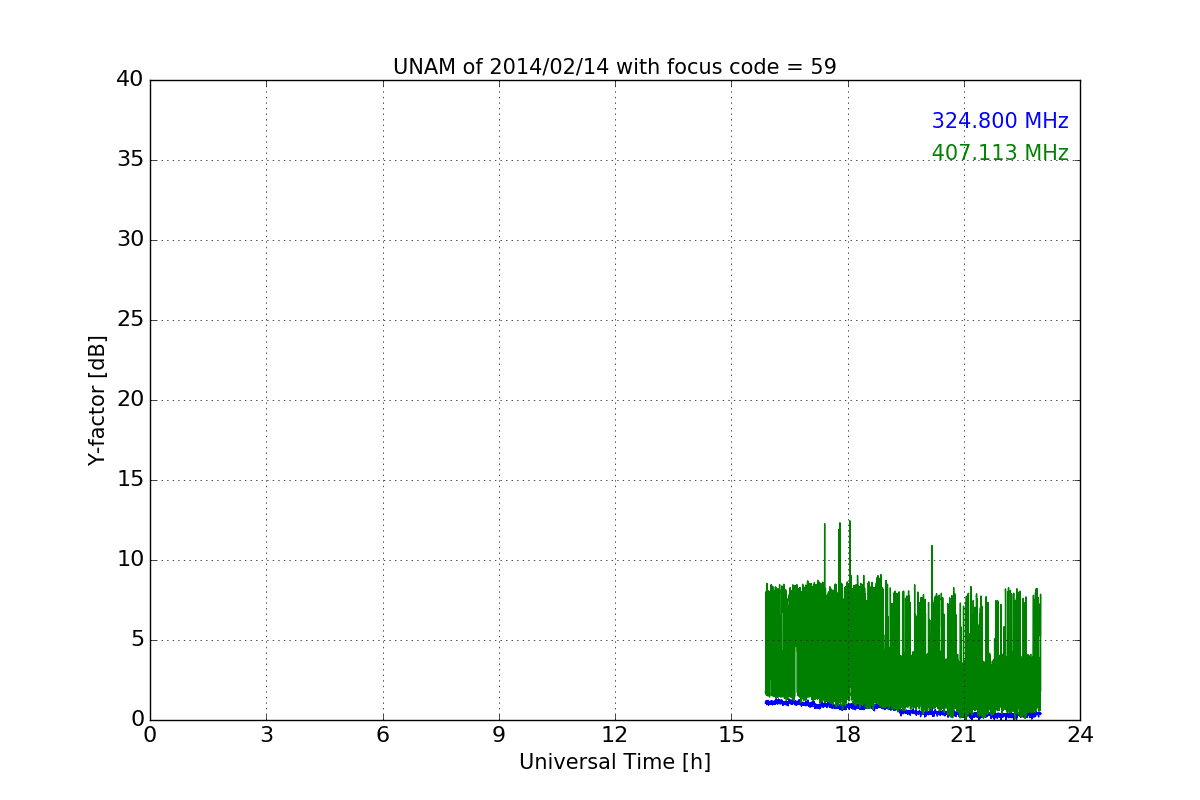Click the y-axis tick label 20
This screenshot has height=800, width=1200.
tap(130, 399)
